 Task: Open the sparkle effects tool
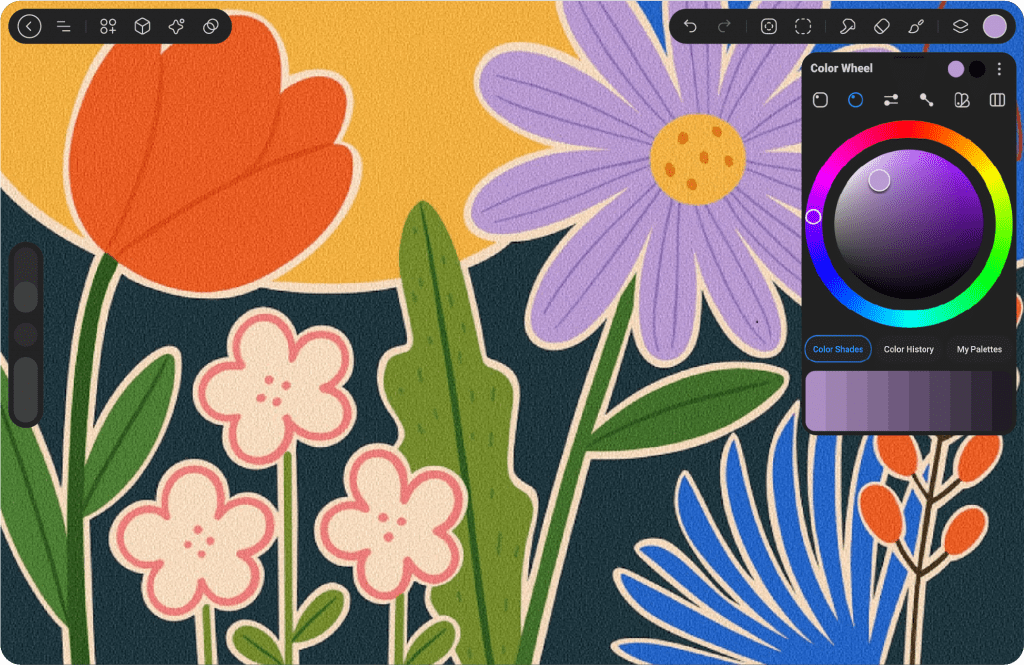(176, 27)
